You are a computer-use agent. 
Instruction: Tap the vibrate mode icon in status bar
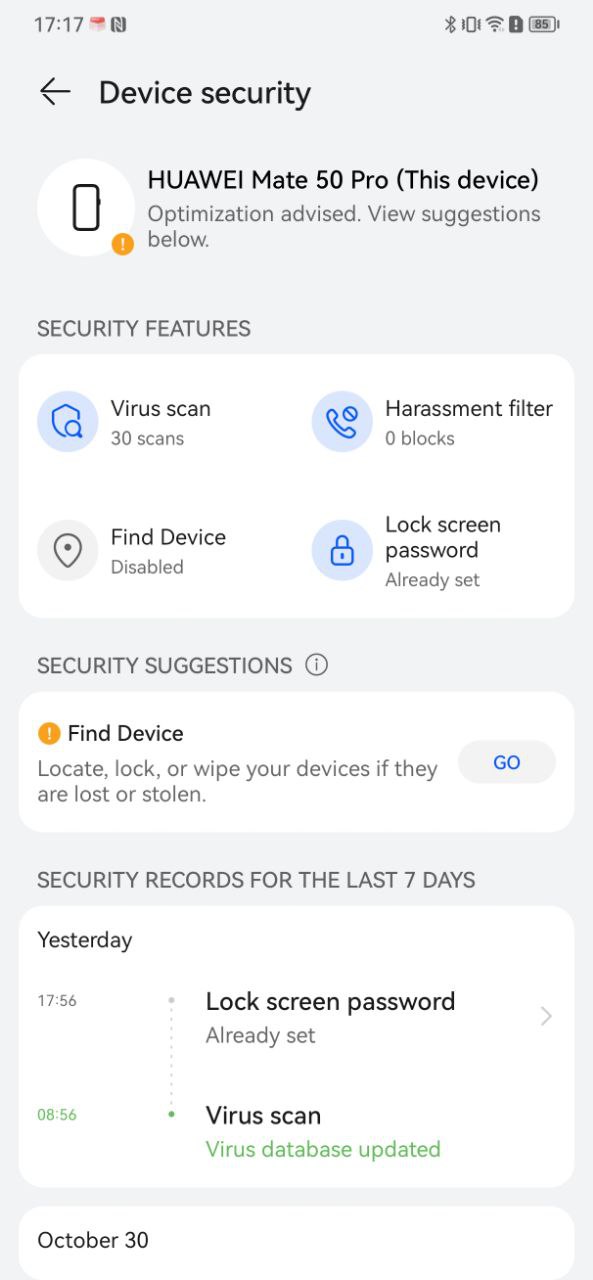pos(471,24)
